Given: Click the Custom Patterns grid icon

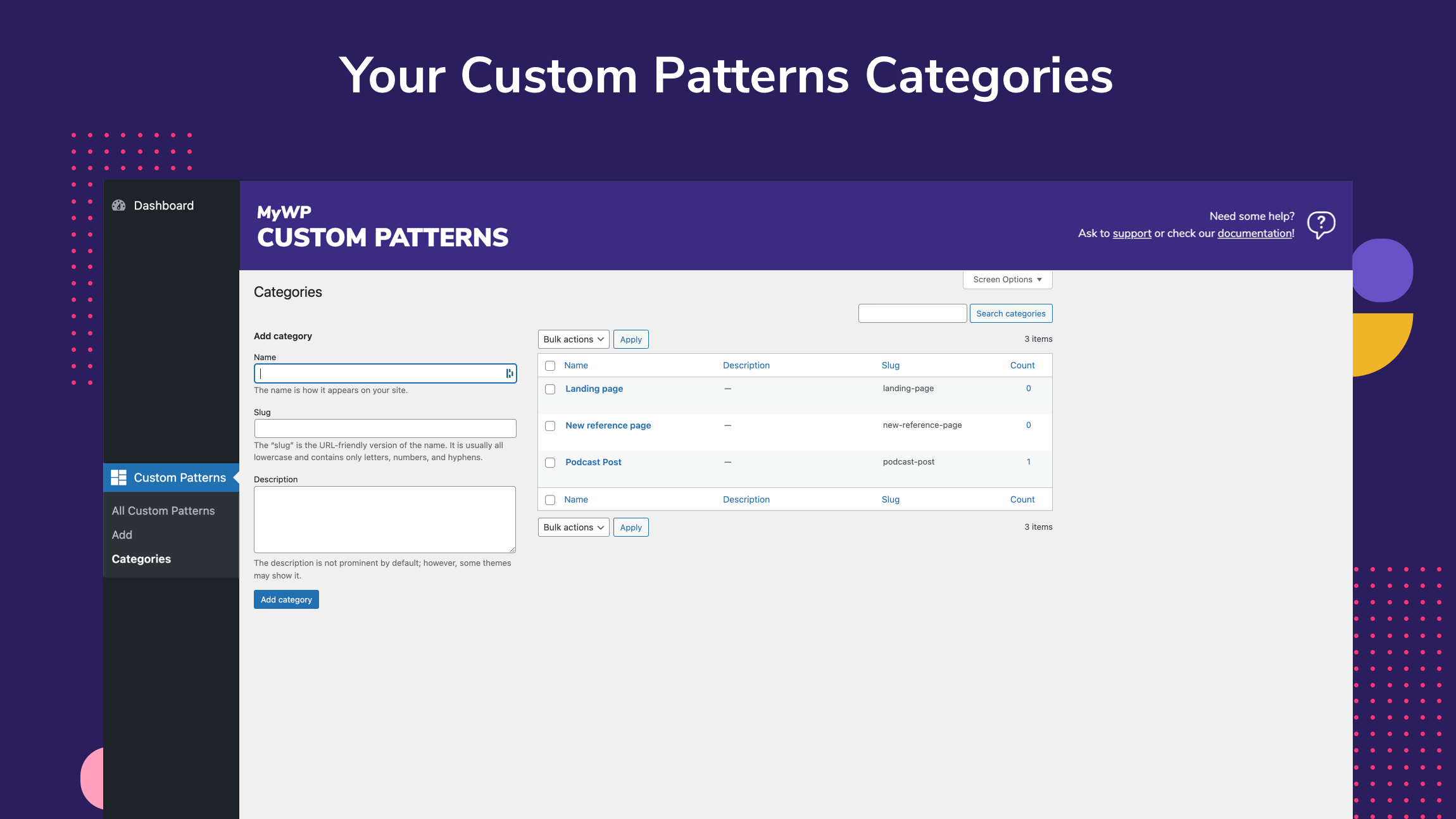Looking at the screenshot, I should (x=118, y=477).
